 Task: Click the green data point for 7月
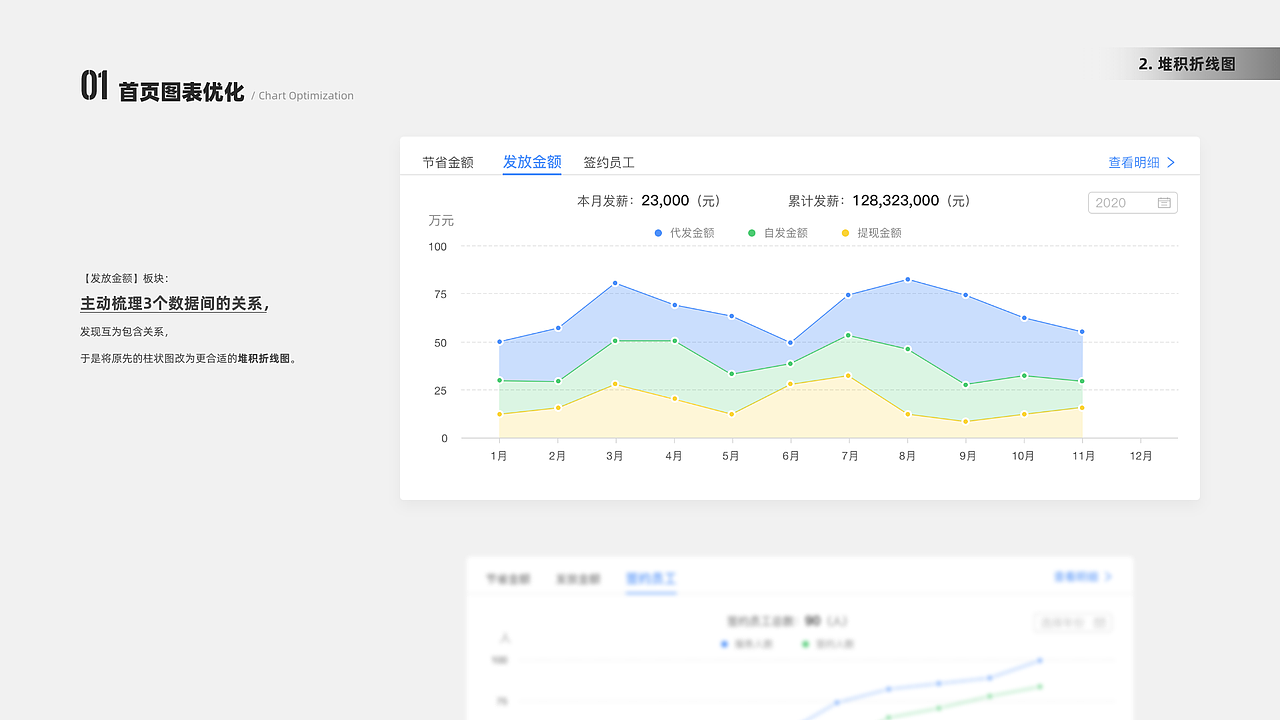(848, 335)
